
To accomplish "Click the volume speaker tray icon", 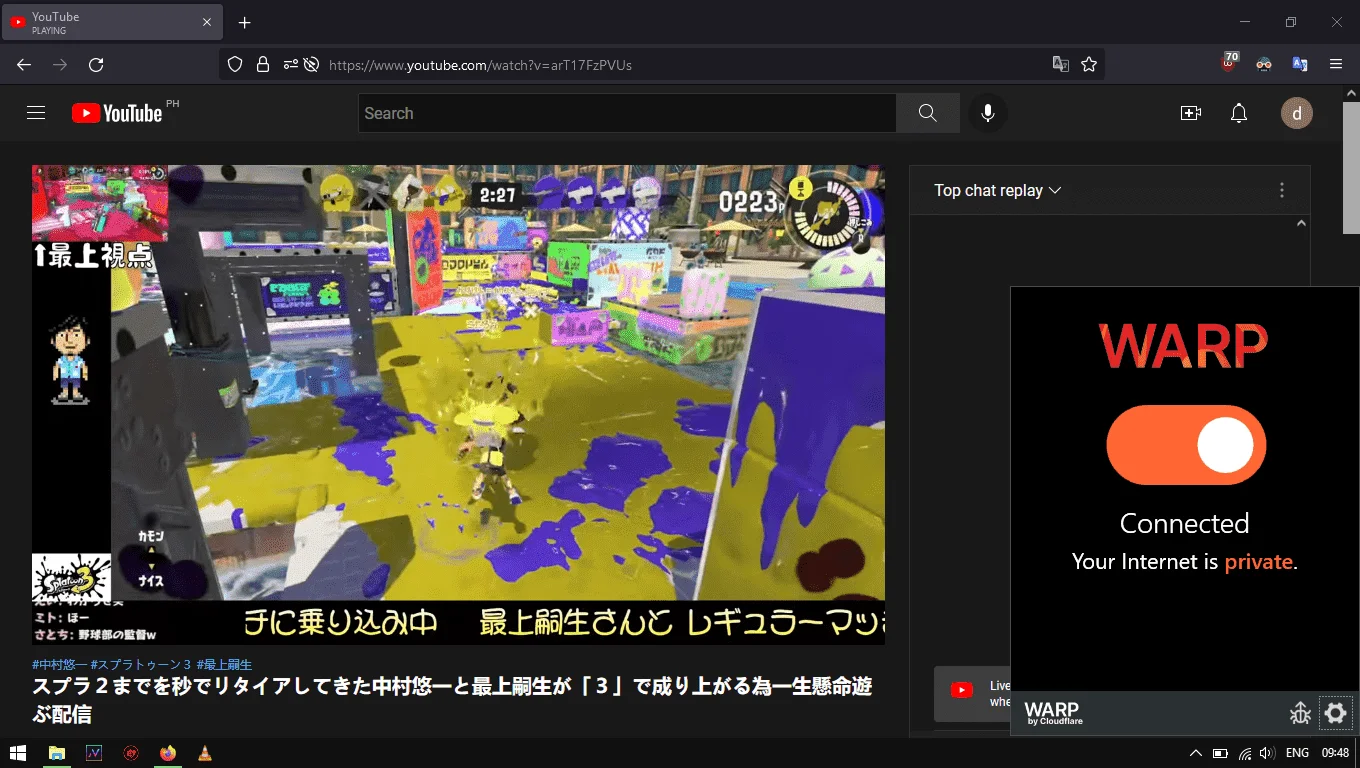I will [x=1268, y=753].
